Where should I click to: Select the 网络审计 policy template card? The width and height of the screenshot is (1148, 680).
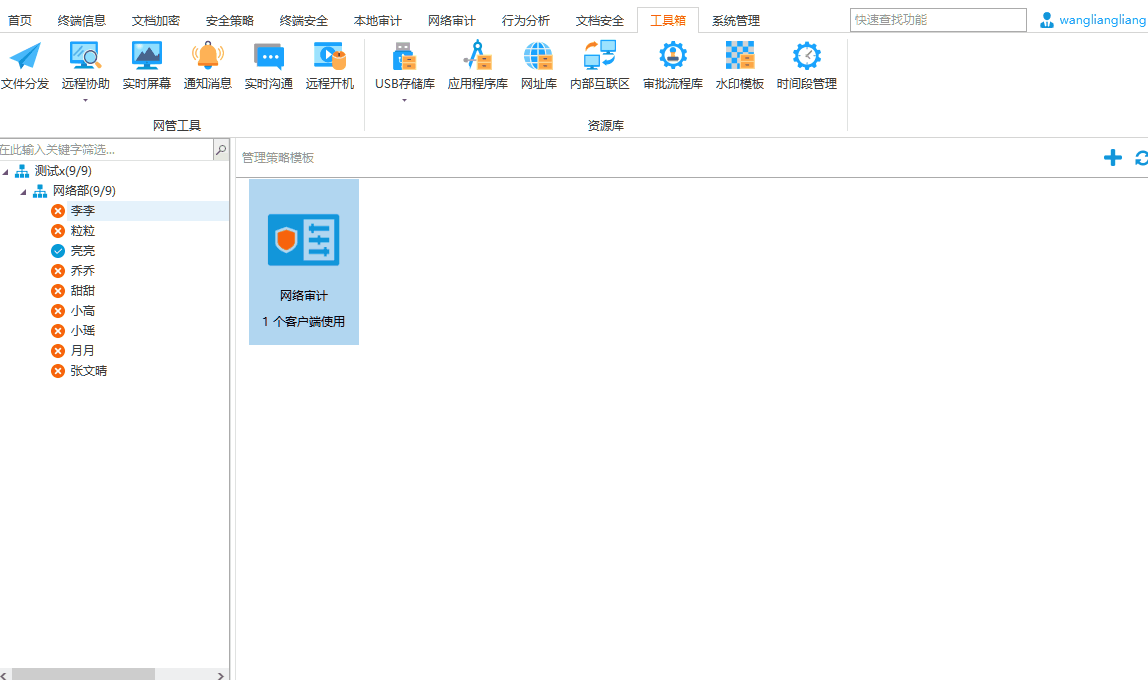pos(304,262)
